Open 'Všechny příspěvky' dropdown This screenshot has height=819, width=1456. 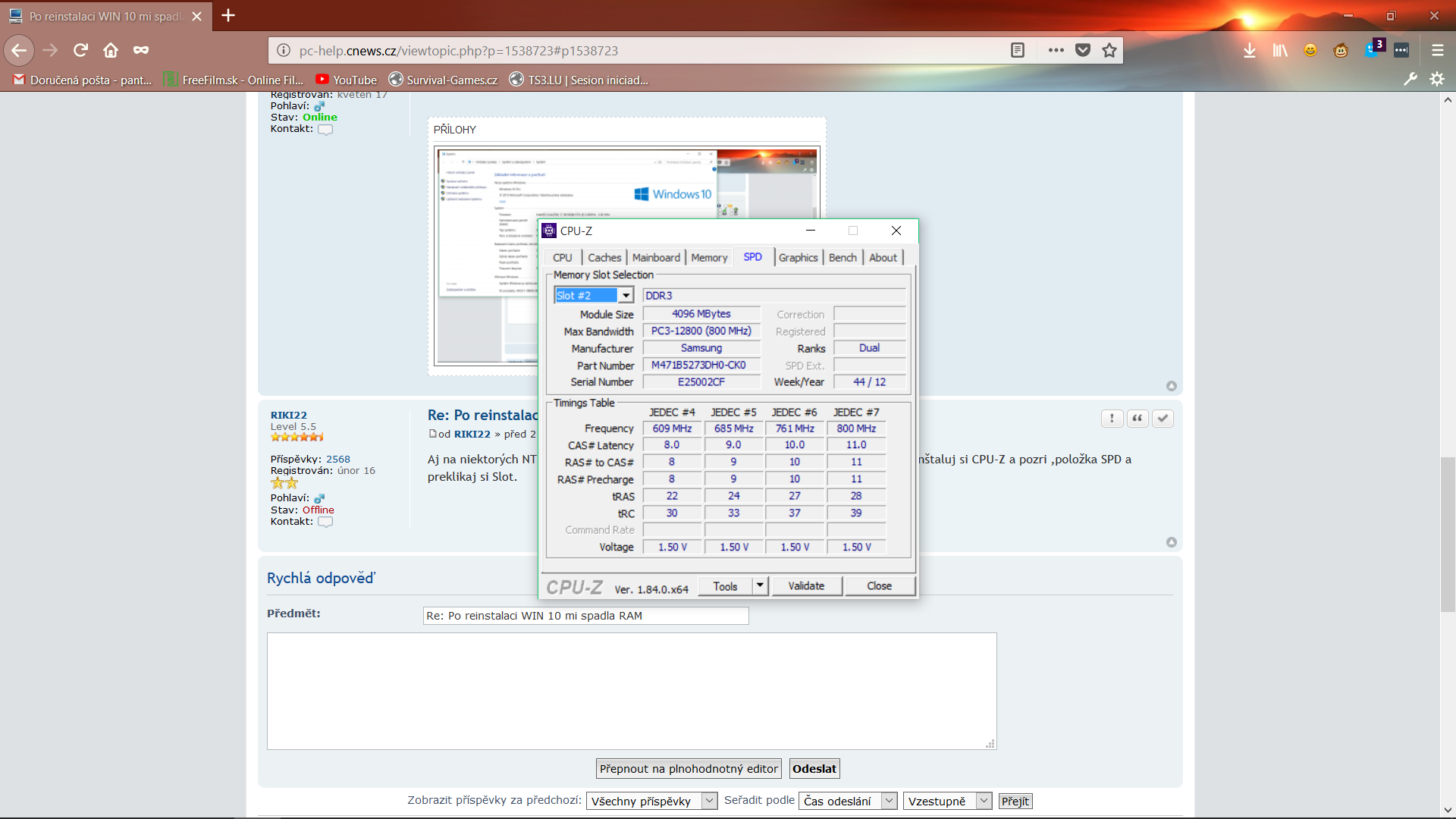(651, 801)
